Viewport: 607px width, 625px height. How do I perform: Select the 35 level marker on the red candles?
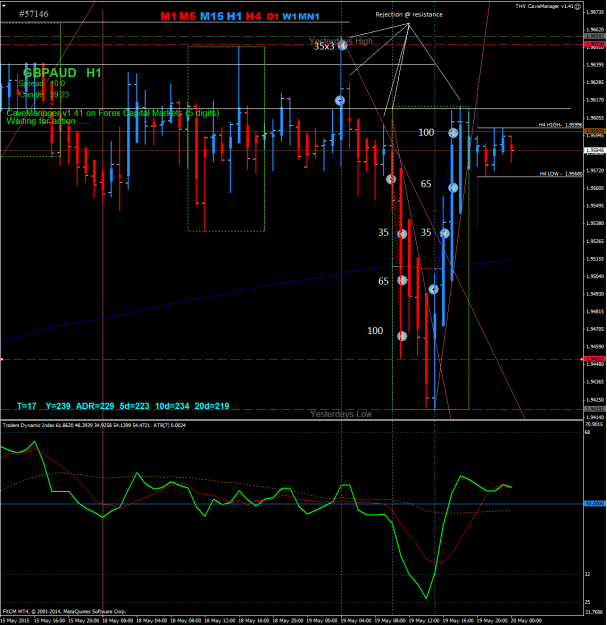(x=402, y=234)
